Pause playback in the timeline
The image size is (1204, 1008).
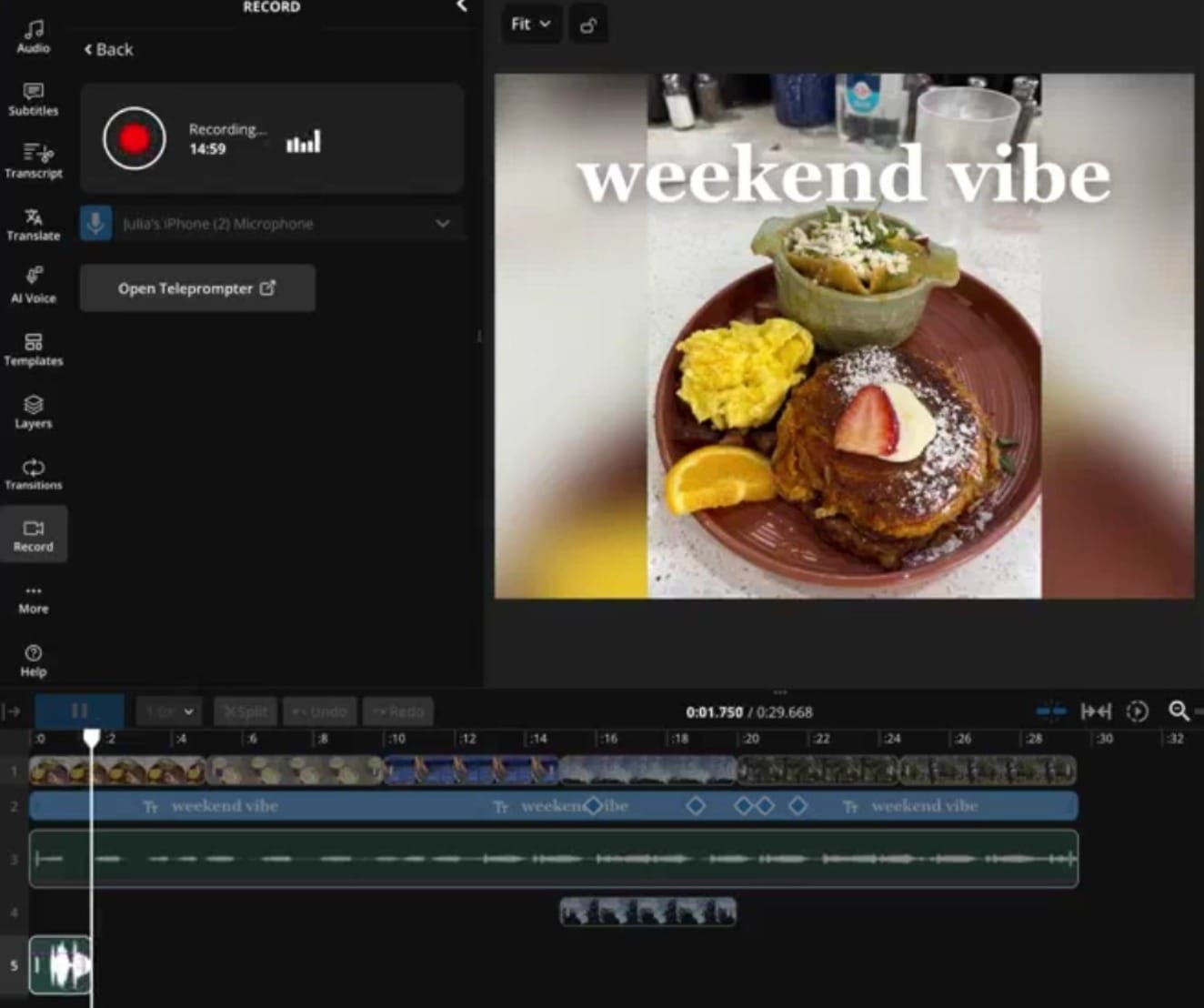pyautogui.click(x=79, y=711)
